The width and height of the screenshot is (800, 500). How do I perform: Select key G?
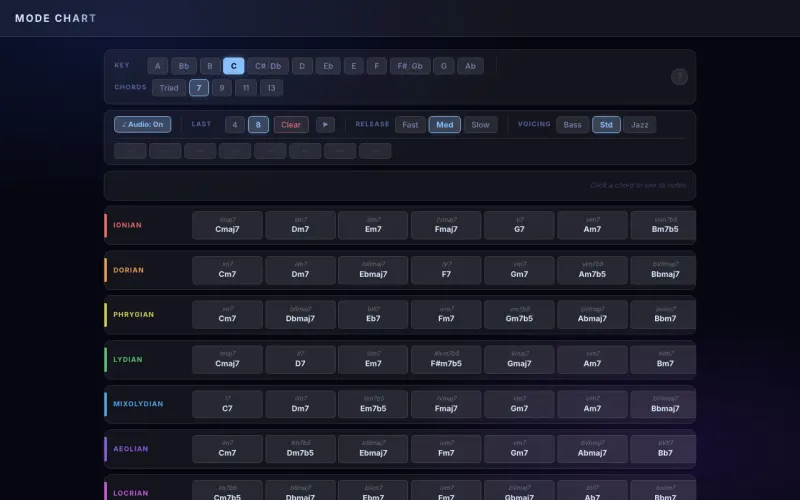pyautogui.click(x=444, y=66)
